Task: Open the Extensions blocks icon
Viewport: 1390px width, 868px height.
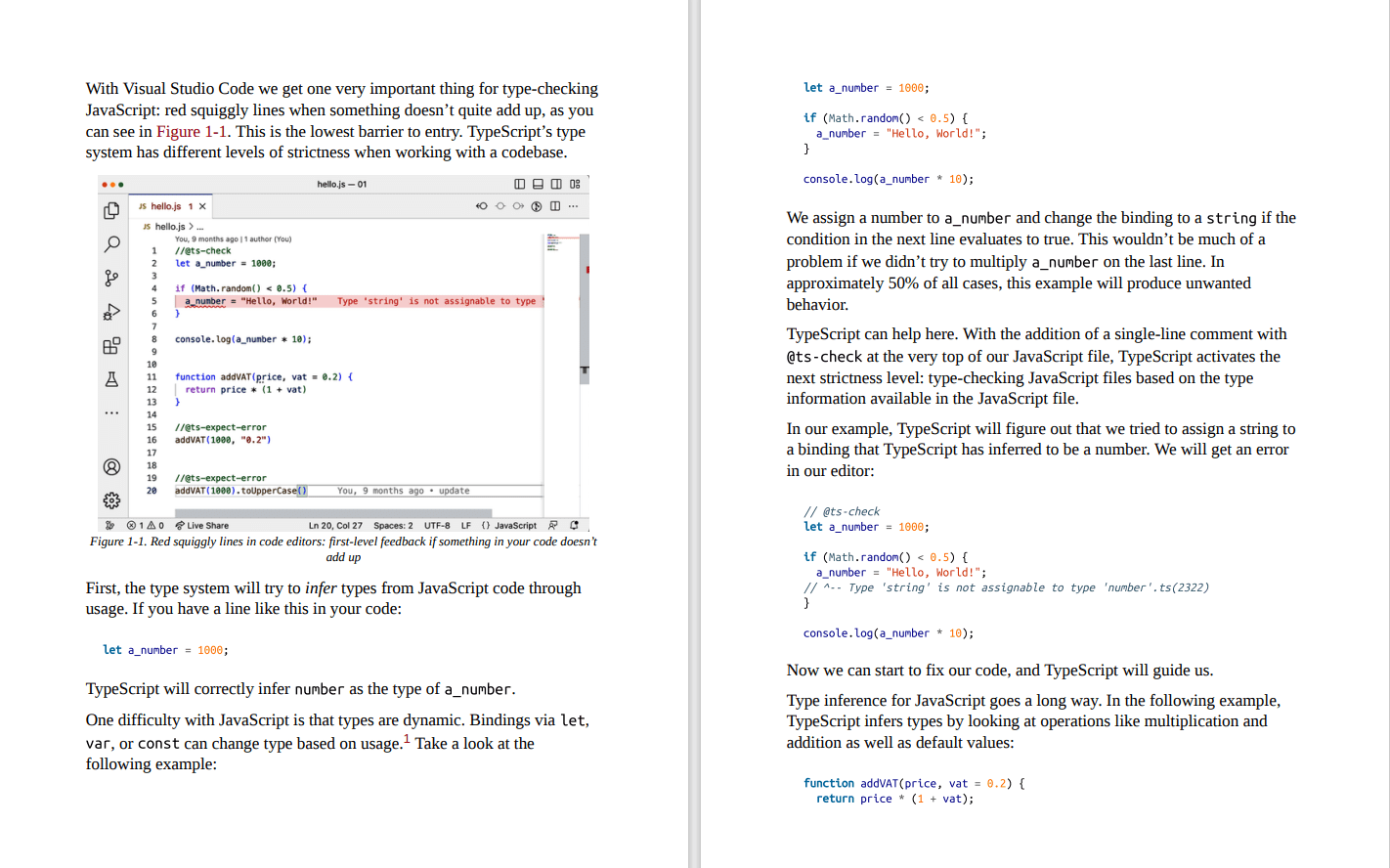Action: [111, 346]
